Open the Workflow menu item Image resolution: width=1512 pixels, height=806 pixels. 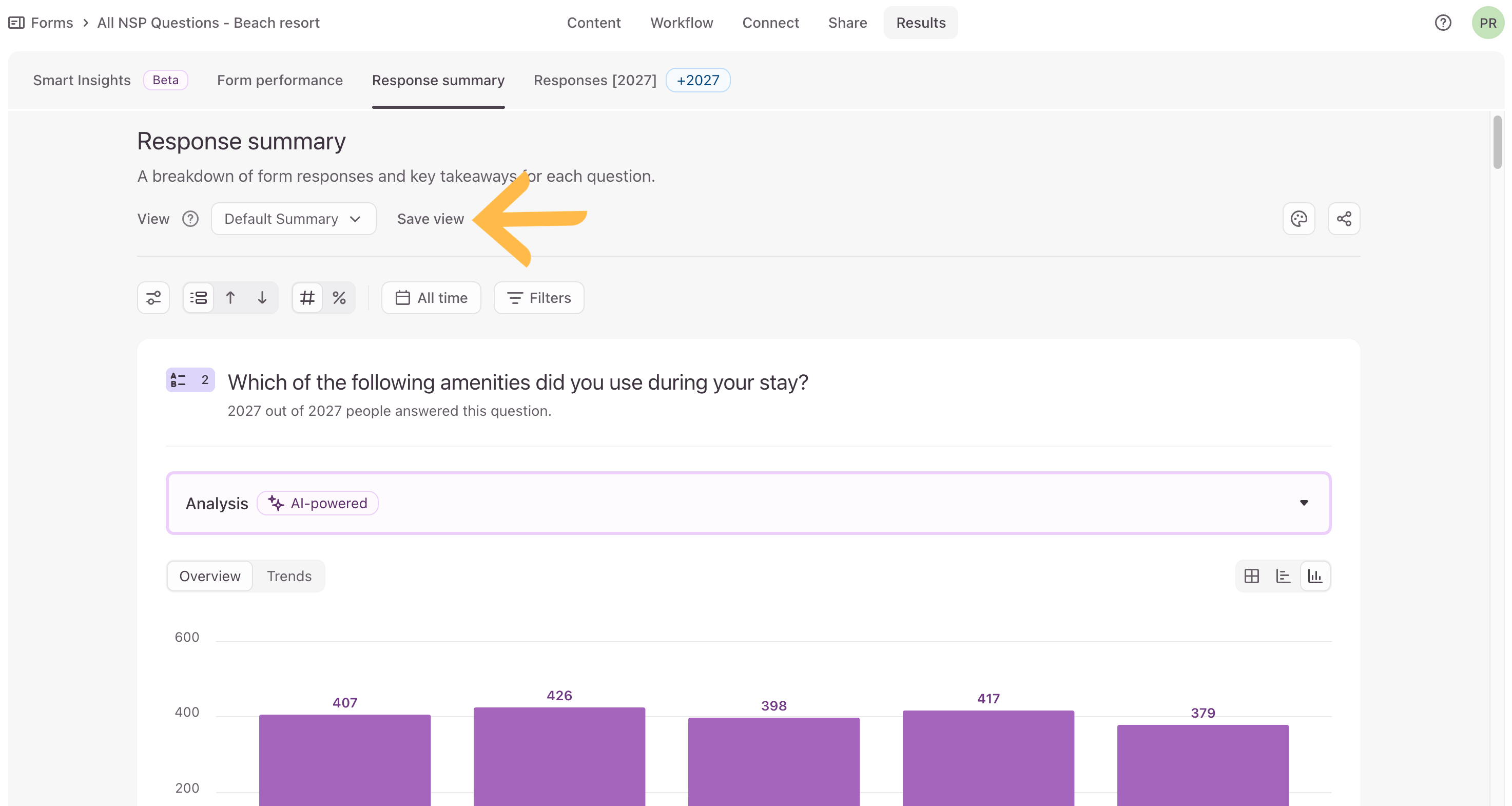682,23
